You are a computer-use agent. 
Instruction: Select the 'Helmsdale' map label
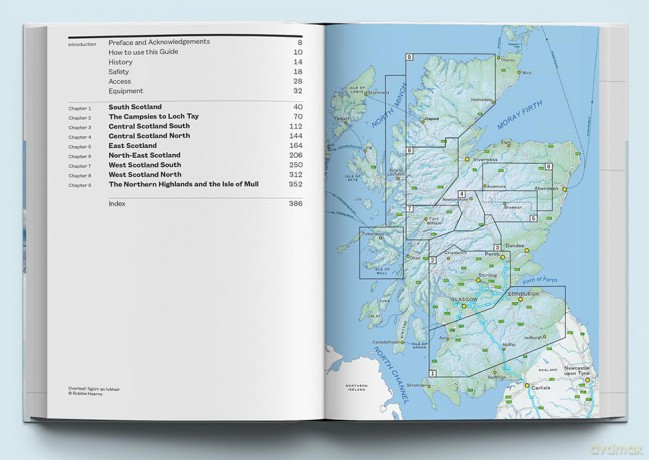pyautogui.click(x=481, y=100)
